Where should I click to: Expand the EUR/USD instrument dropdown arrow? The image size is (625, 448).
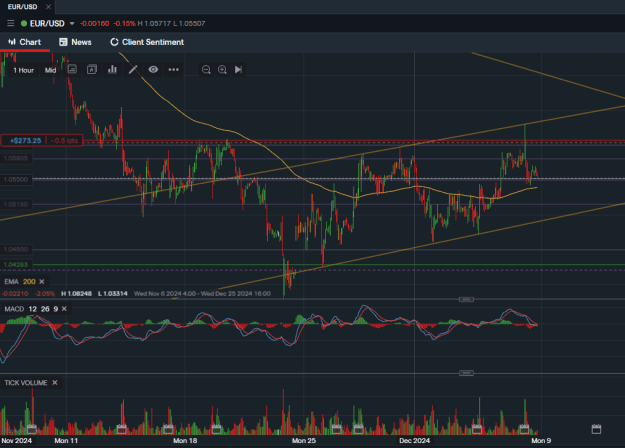[72, 24]
